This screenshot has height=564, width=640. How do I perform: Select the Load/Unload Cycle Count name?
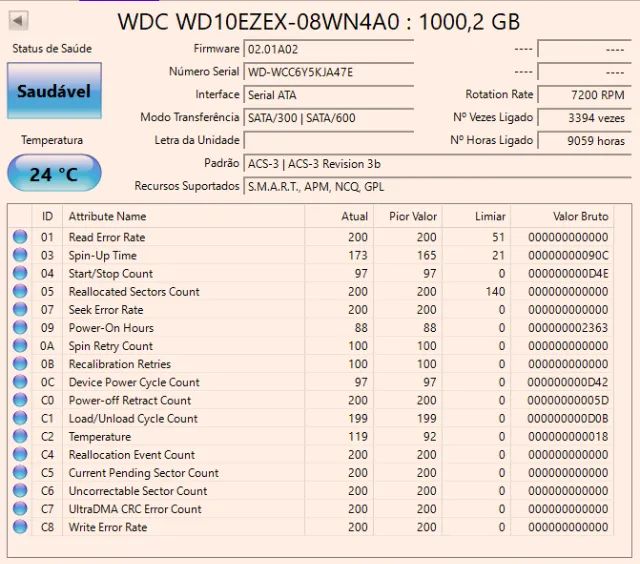[133, 418]
